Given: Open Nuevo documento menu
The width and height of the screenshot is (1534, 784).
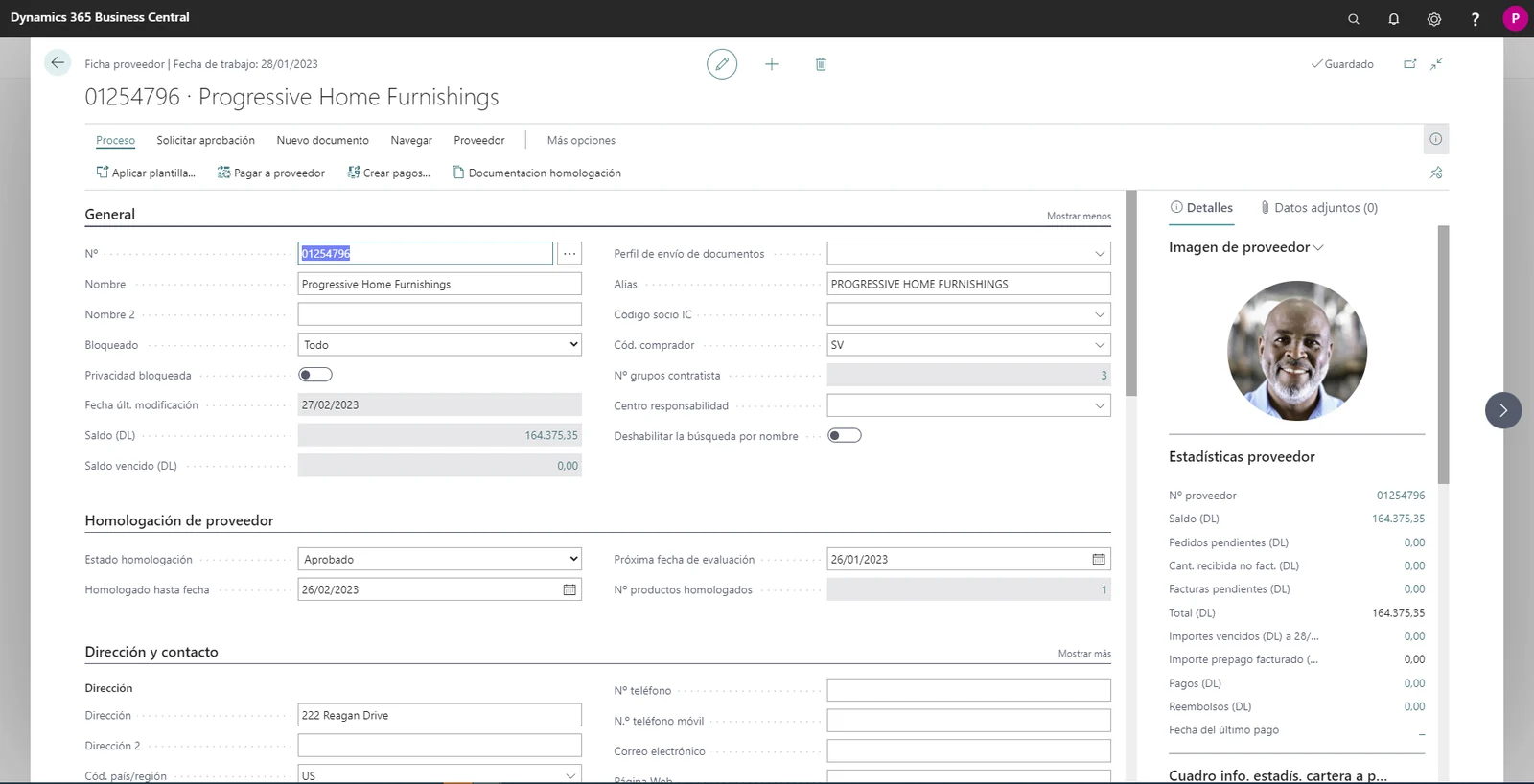Looking at the screenshot, I should coord(323,140).
